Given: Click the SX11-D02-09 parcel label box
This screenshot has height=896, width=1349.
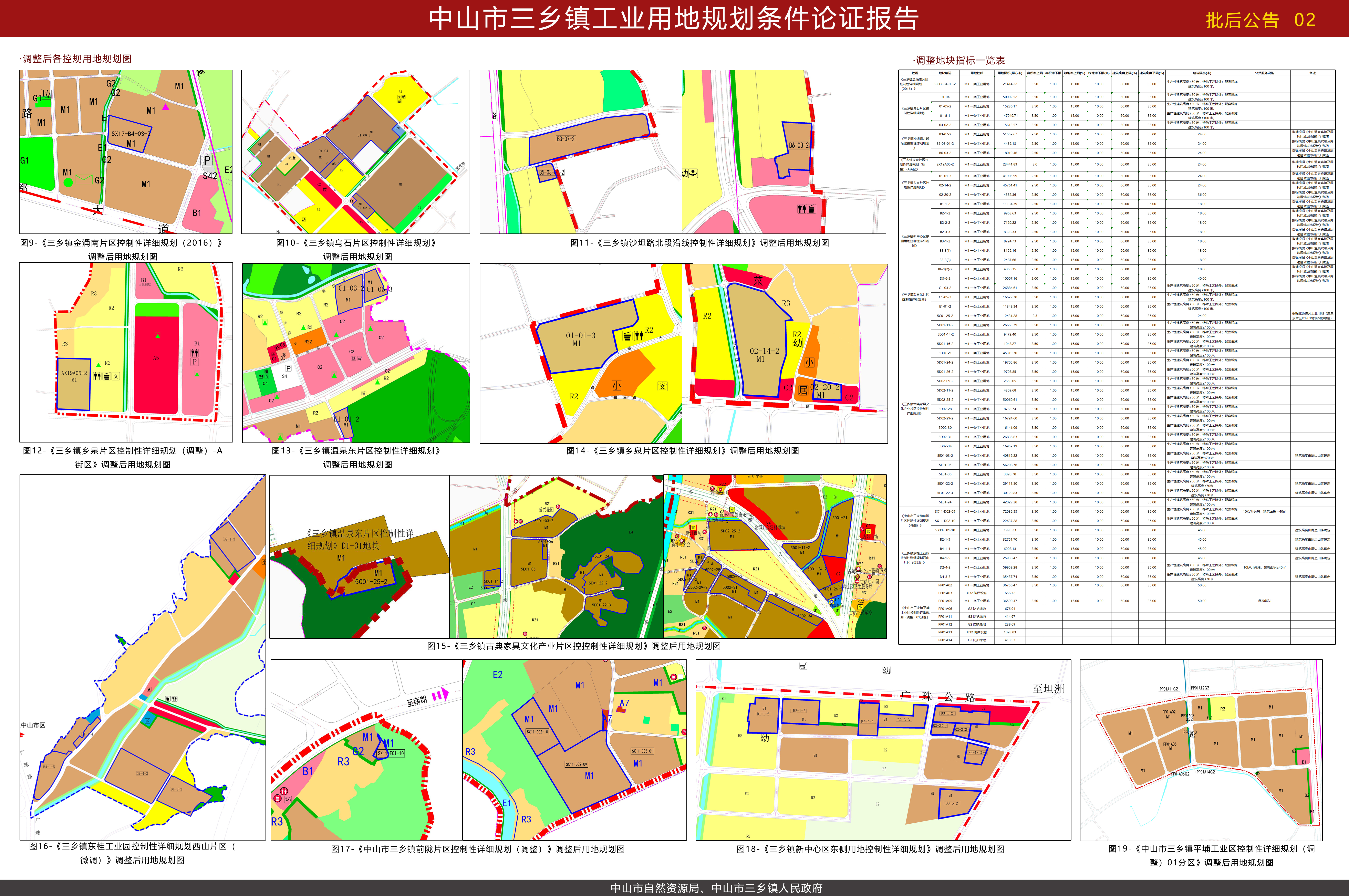Looking at the screenshot, I should click(577, 764).
